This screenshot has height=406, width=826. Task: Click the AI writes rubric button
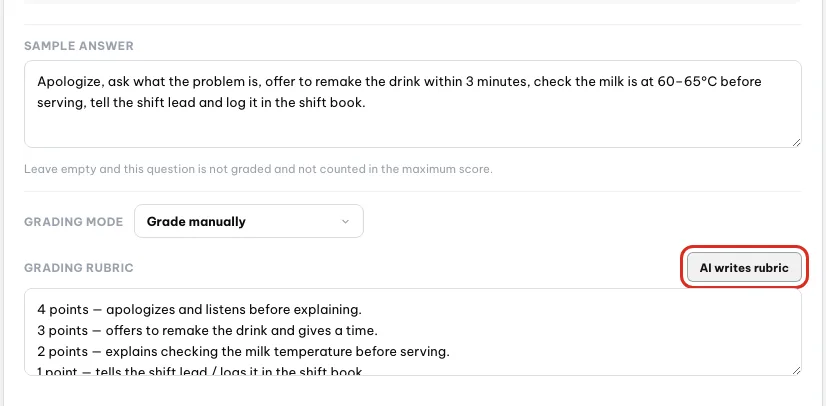tap(744, 268)
